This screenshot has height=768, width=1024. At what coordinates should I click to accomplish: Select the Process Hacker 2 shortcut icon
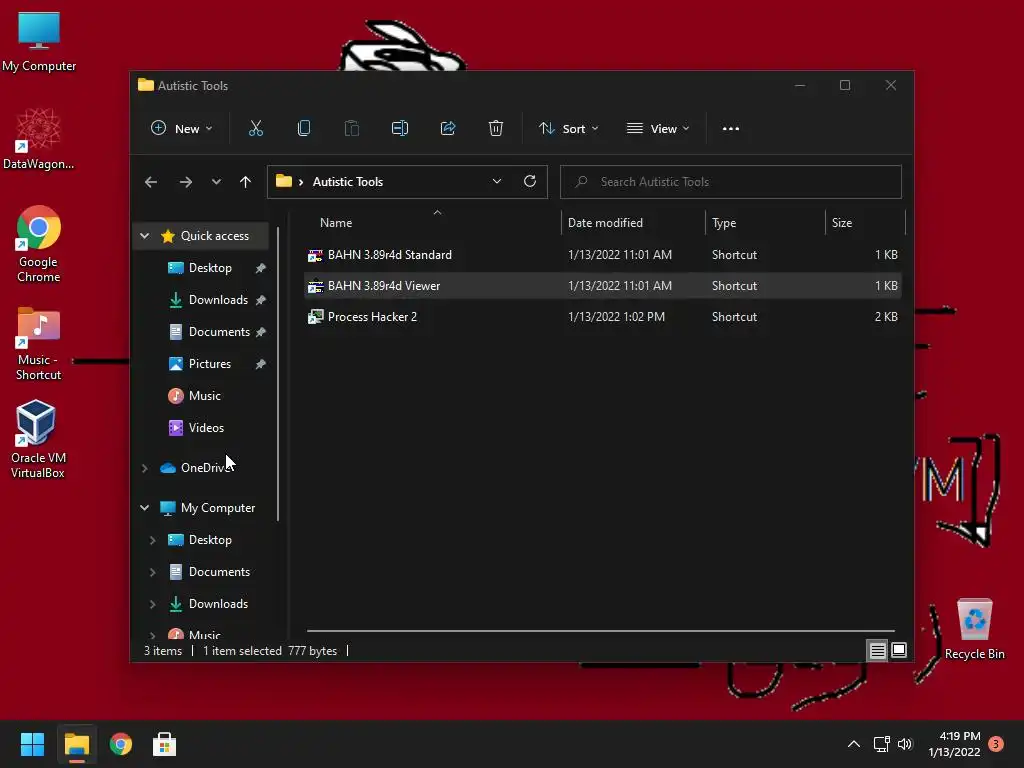[315, 317]
